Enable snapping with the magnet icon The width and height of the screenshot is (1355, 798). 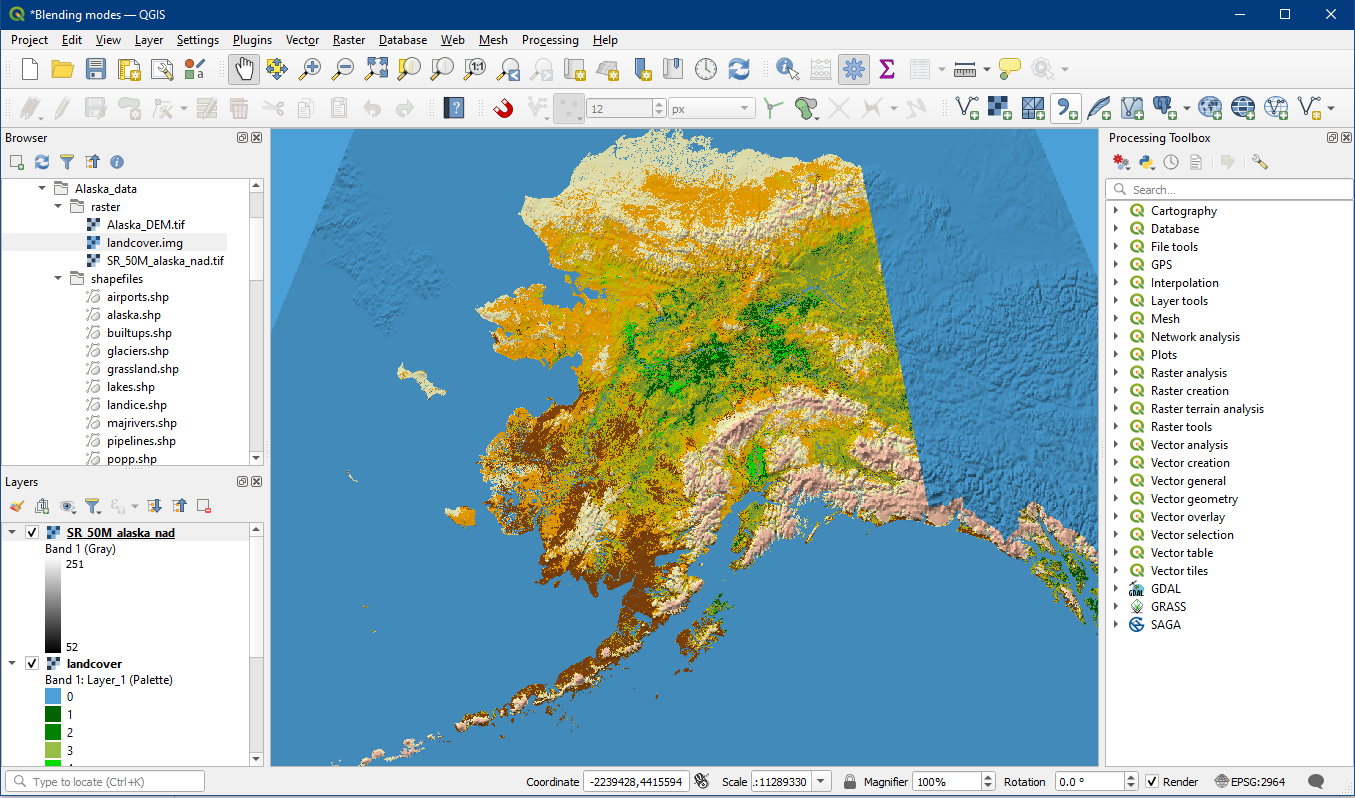(x=503, y=108)
